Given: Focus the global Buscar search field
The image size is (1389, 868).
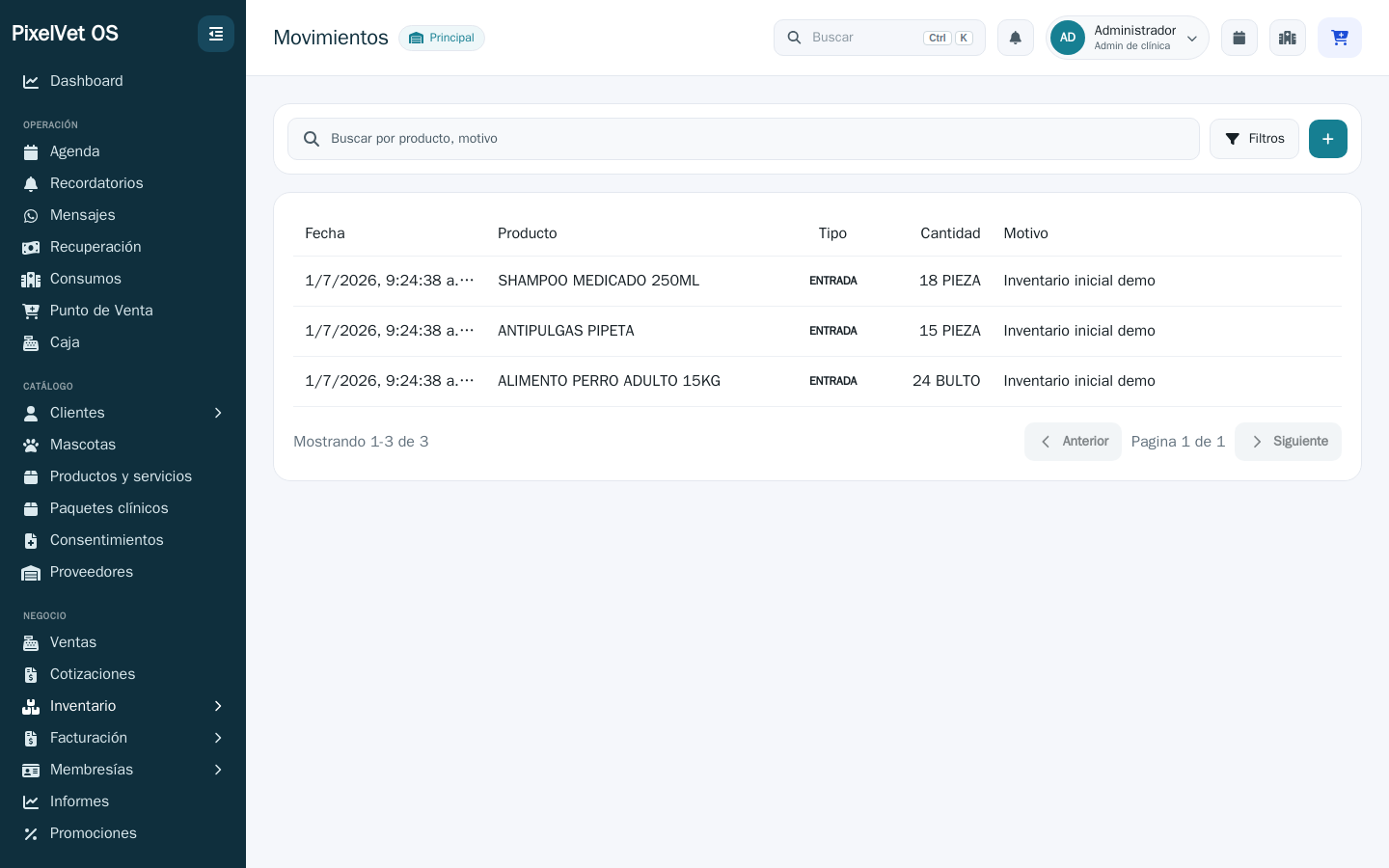Looking at the screenshot, I should 880,38.
